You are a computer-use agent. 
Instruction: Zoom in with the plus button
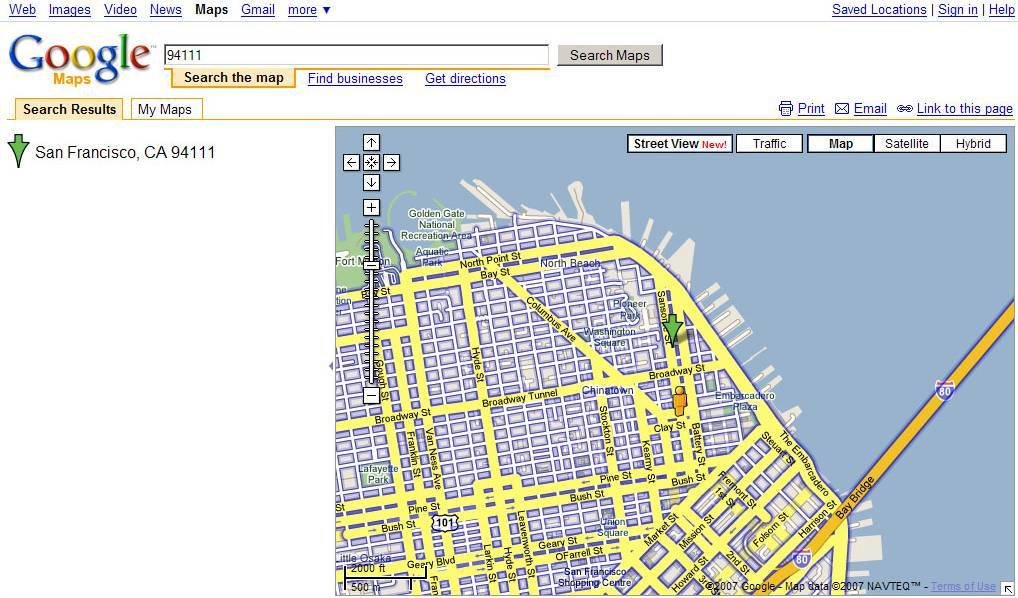tap(371, 208)
